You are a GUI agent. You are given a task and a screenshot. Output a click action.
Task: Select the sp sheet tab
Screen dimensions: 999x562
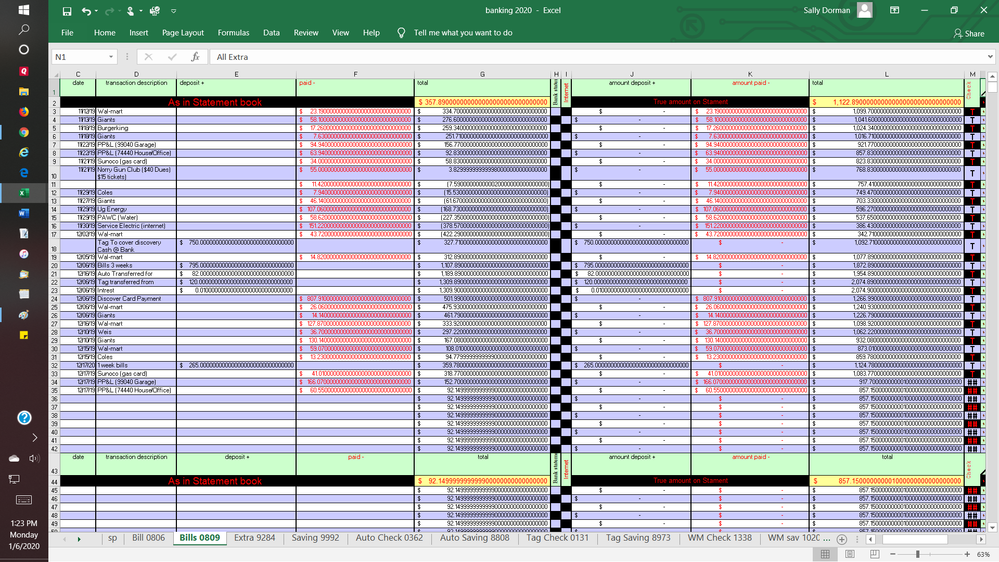(x=113, y=538)
